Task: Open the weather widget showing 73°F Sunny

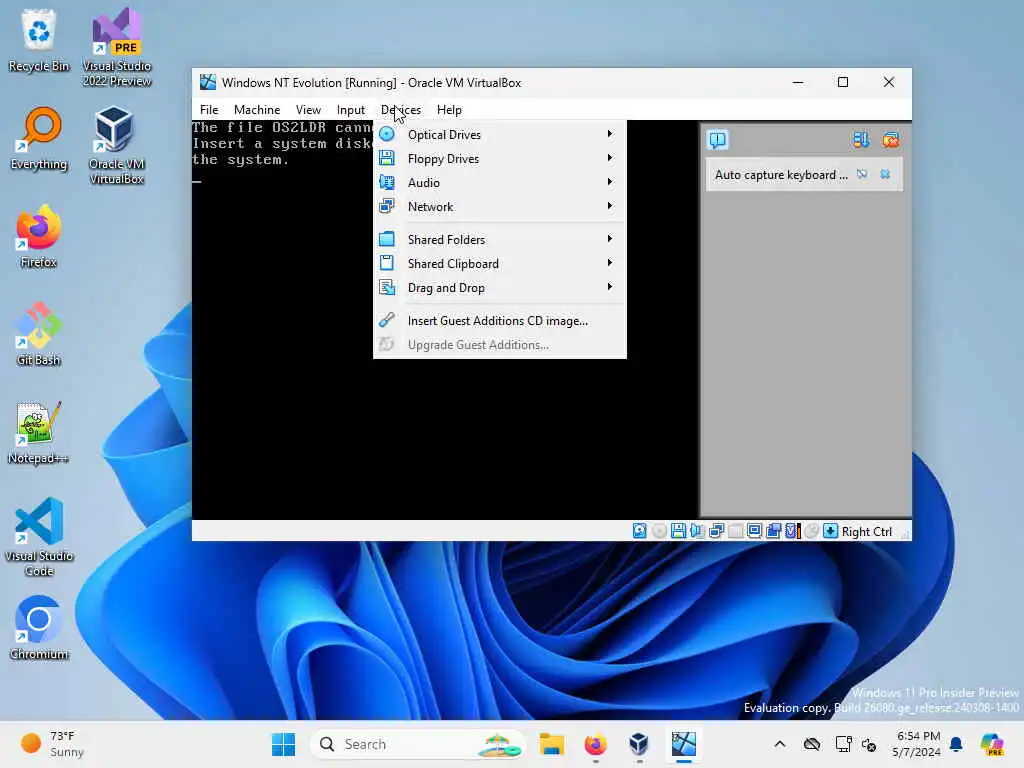Action: (x=52, y=744)
